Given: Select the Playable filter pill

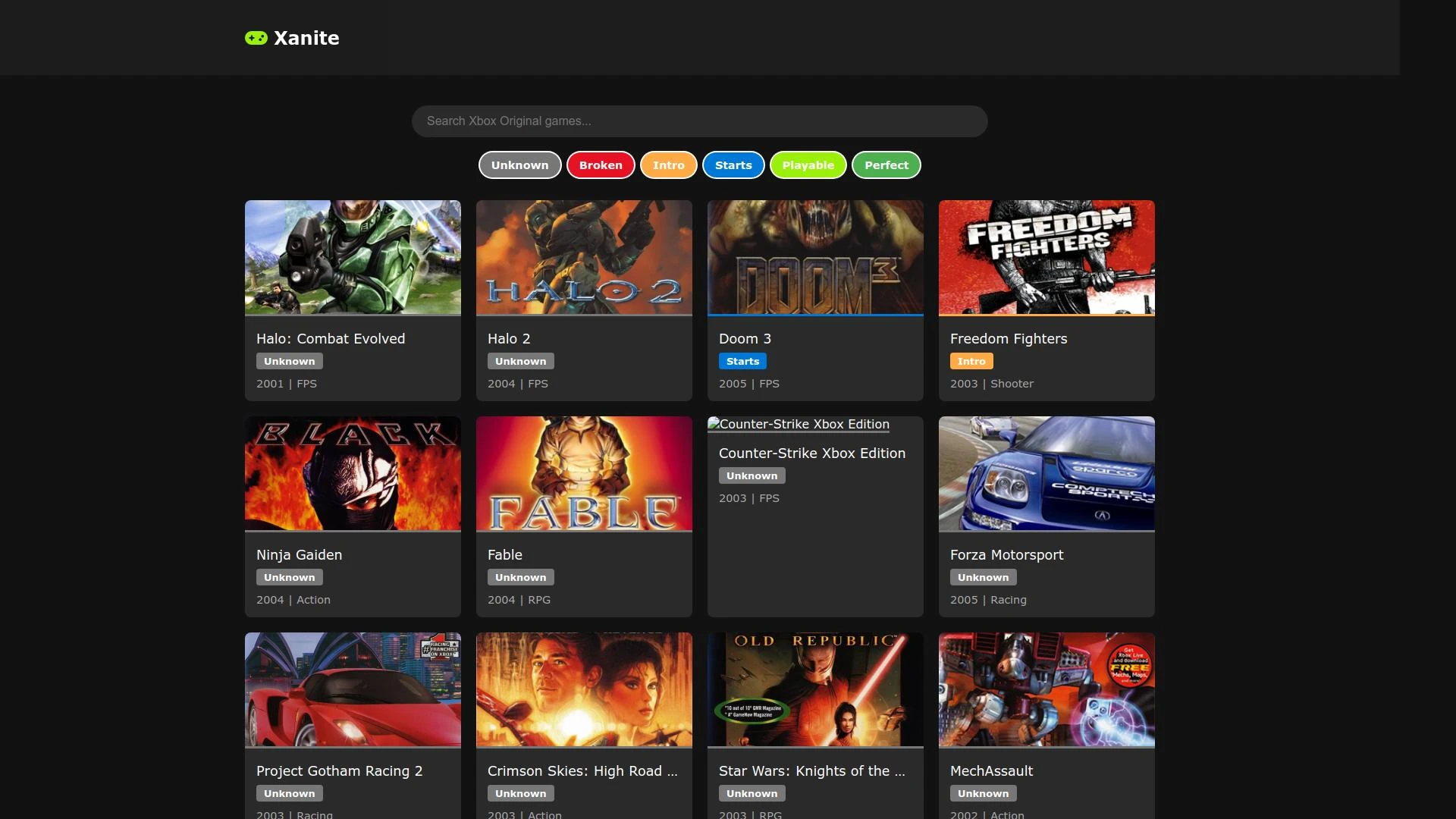Looking at the screenshot, I should pos(808,165).
